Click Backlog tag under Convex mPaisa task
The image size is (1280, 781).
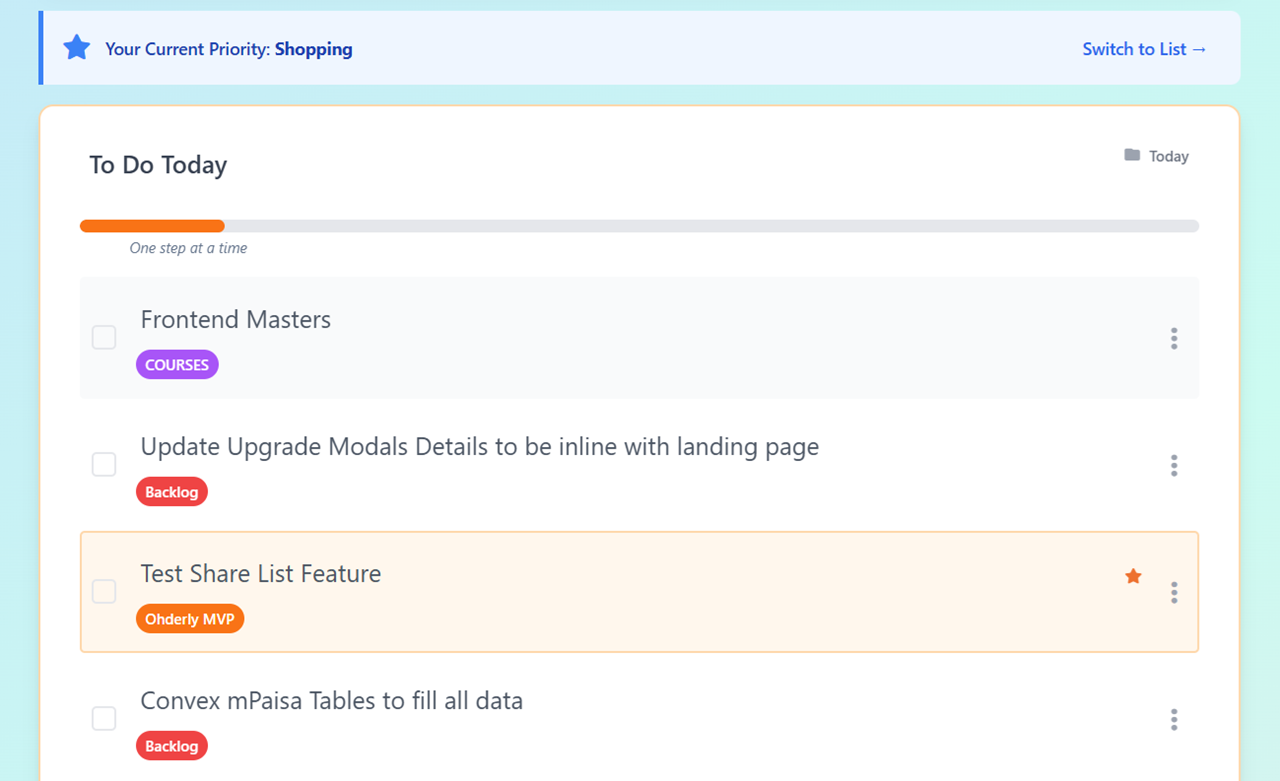tap(171, 746)
